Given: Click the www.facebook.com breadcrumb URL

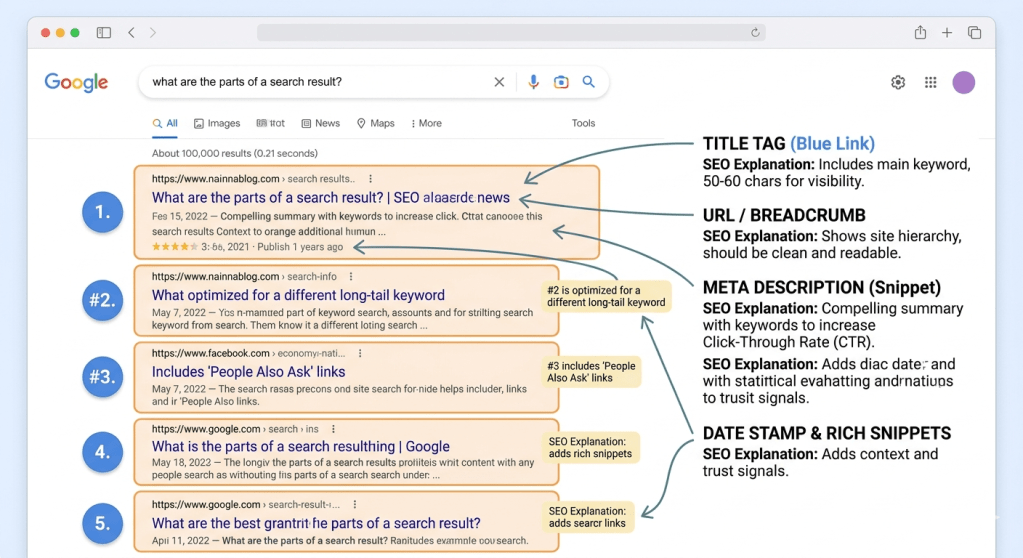Looking at the screenshot, I should pyautogui.click(x=249, y=353).
